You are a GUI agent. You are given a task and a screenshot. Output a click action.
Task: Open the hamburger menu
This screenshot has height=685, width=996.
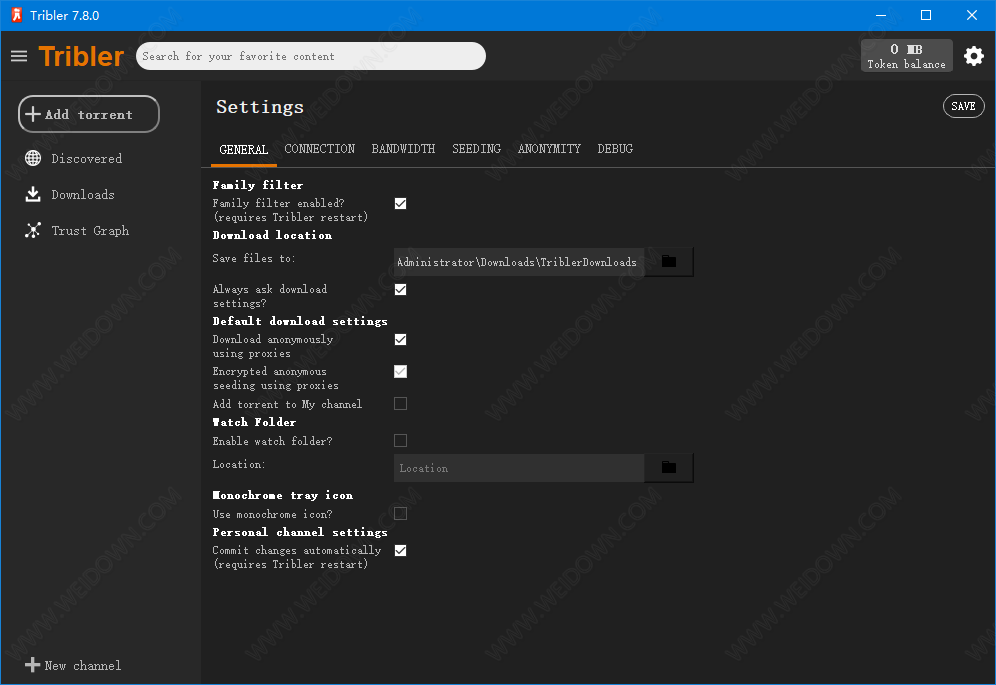pos(19,57)
